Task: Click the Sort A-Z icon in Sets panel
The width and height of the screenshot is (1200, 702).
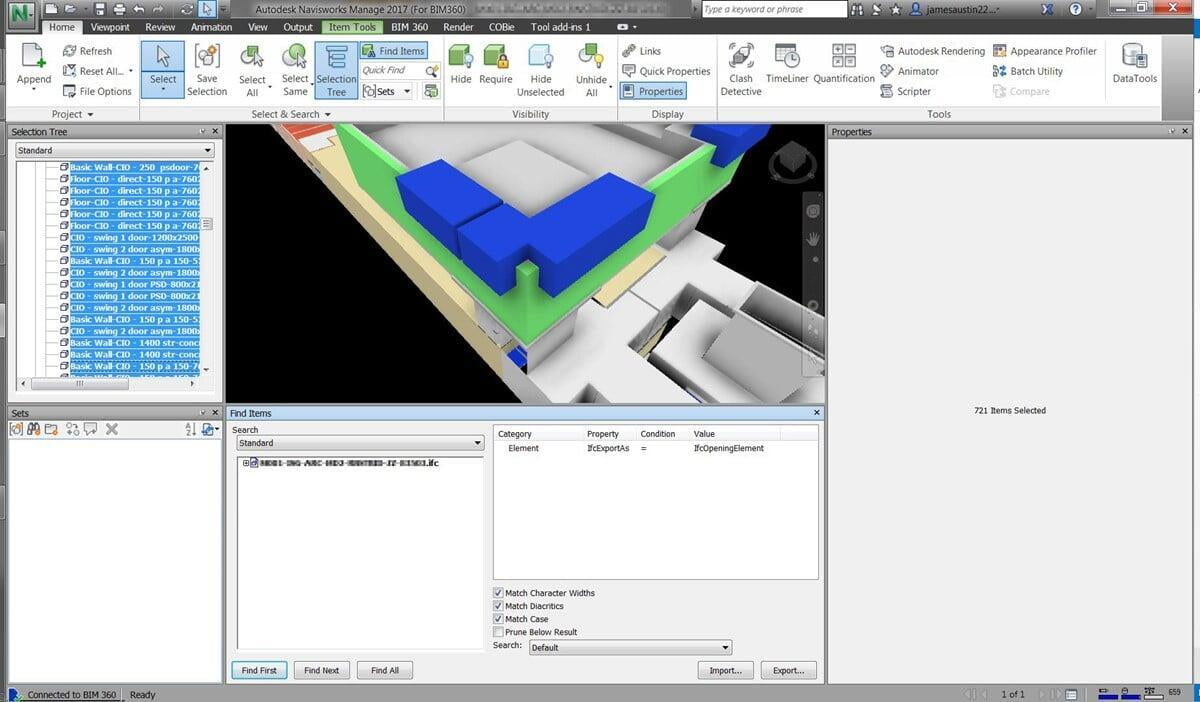Action: (191, 429)
